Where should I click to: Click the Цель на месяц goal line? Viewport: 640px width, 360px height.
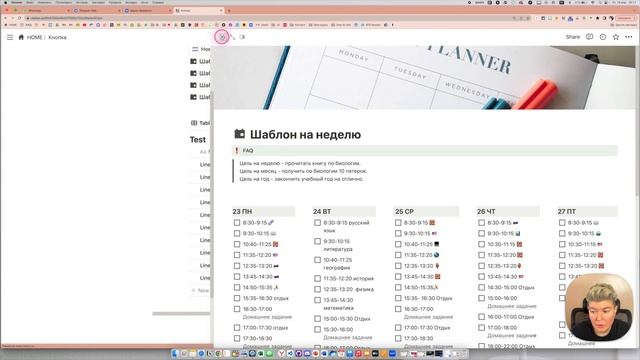pos(303,171)
